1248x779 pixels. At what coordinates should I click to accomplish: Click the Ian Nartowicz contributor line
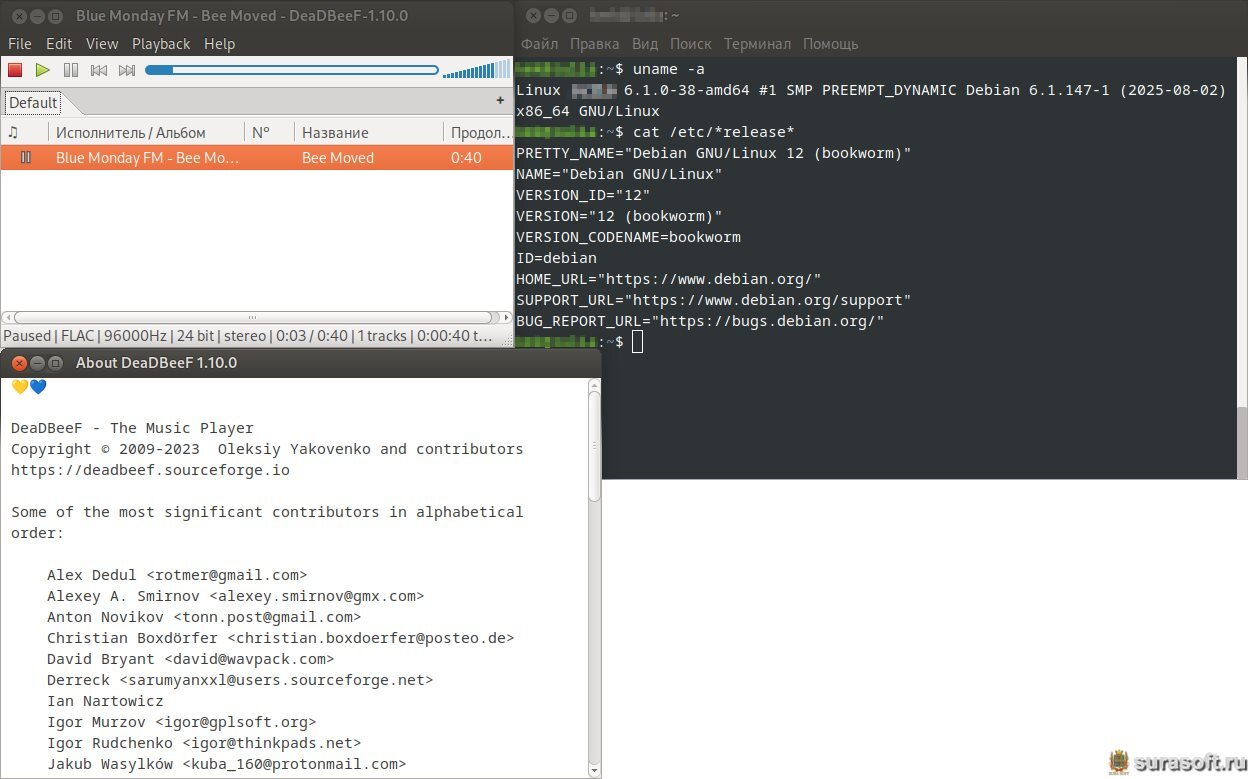coord(105,701)
